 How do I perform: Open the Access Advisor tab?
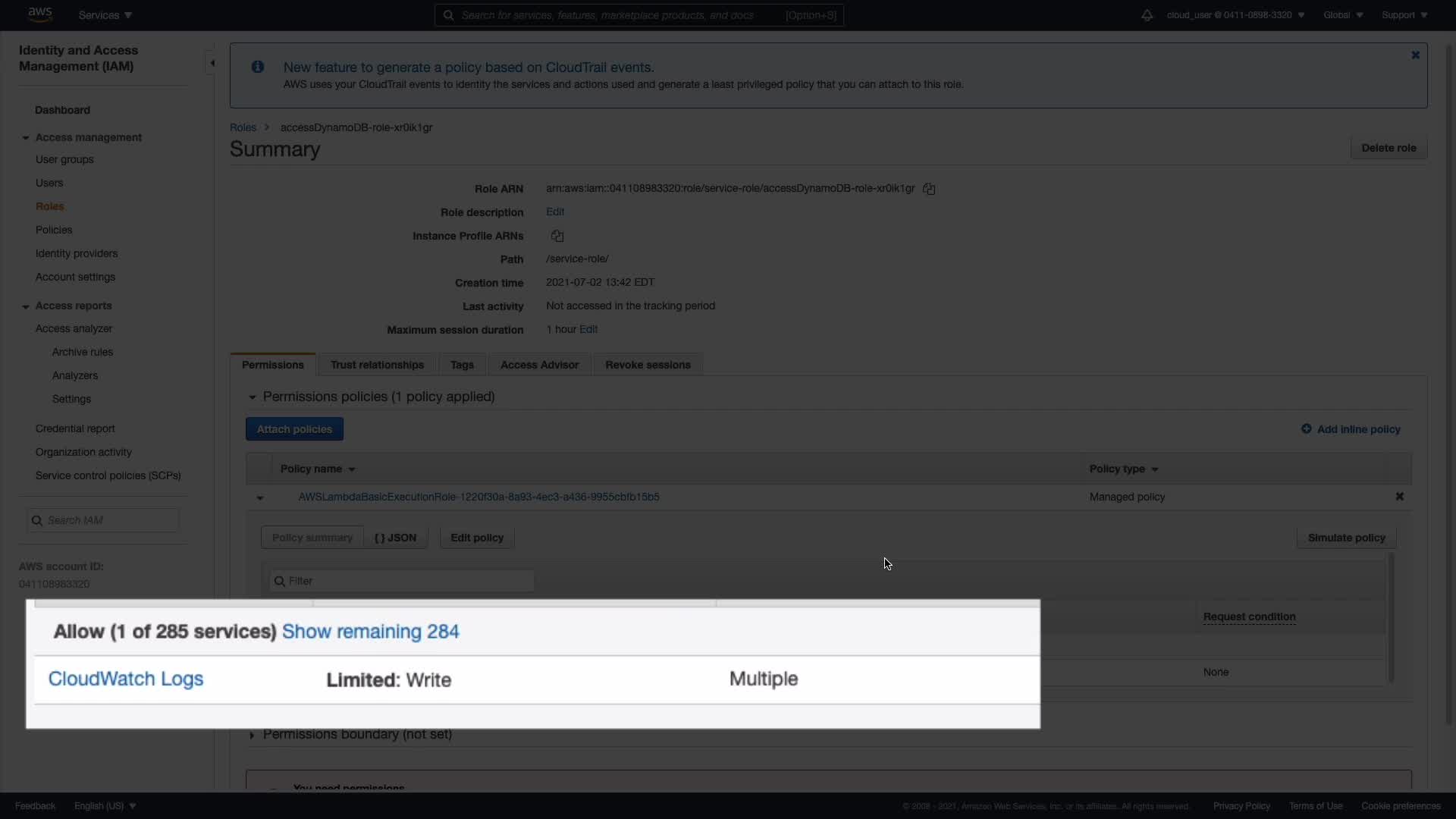(539, 366)
